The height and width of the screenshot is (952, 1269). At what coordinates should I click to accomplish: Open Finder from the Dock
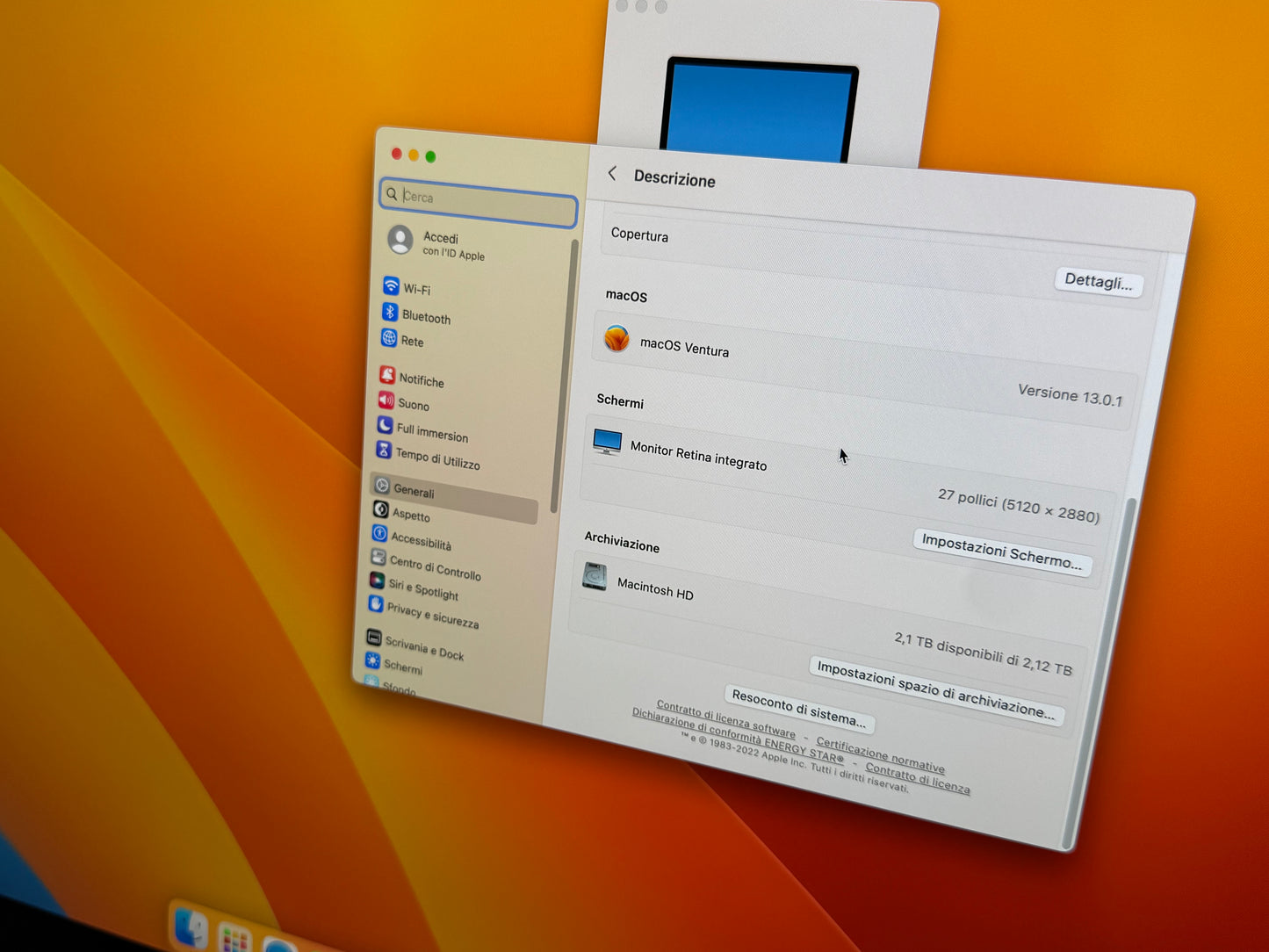point(191,927)
